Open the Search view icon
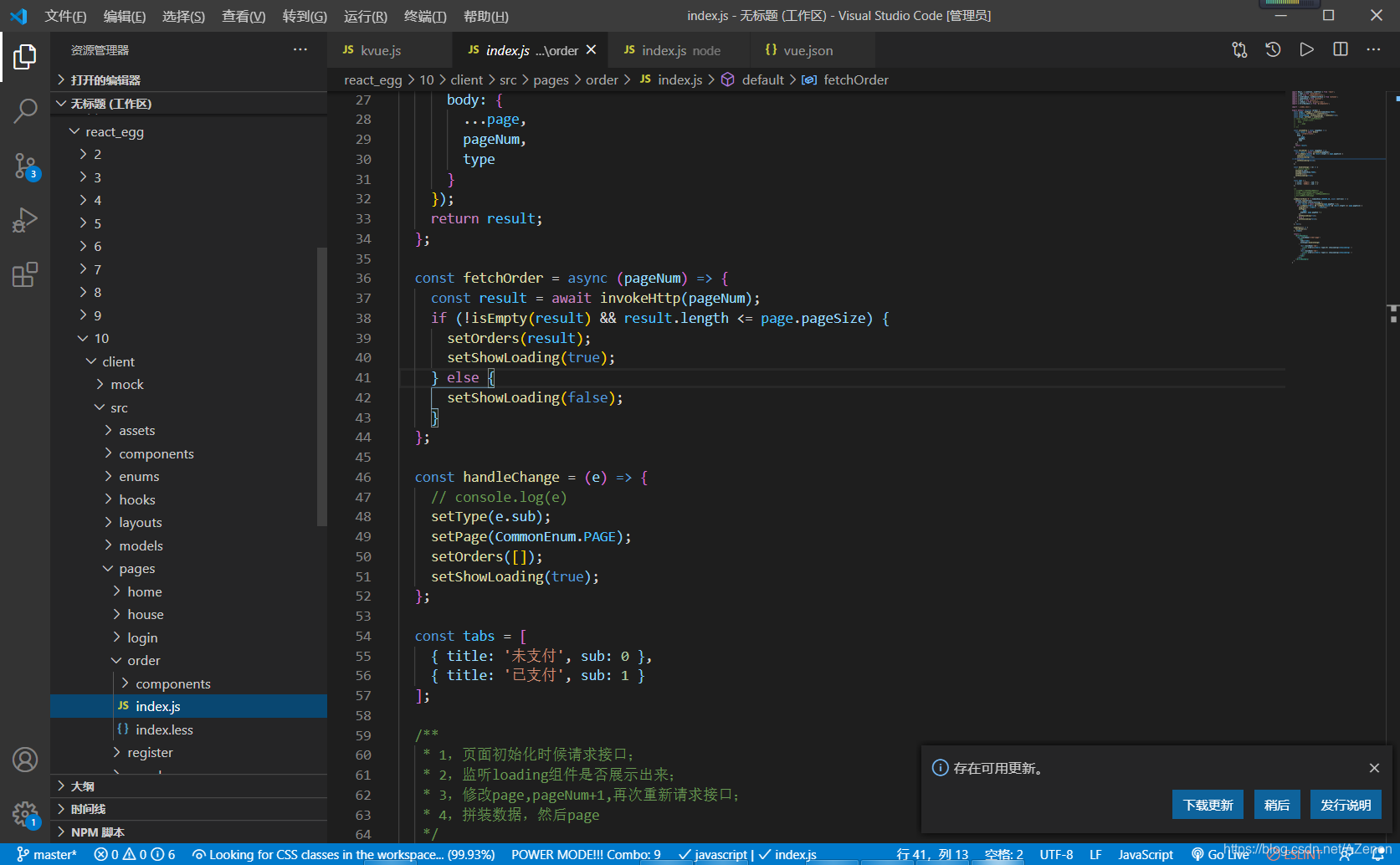The image size is (1400, 865). click(25, 110)
